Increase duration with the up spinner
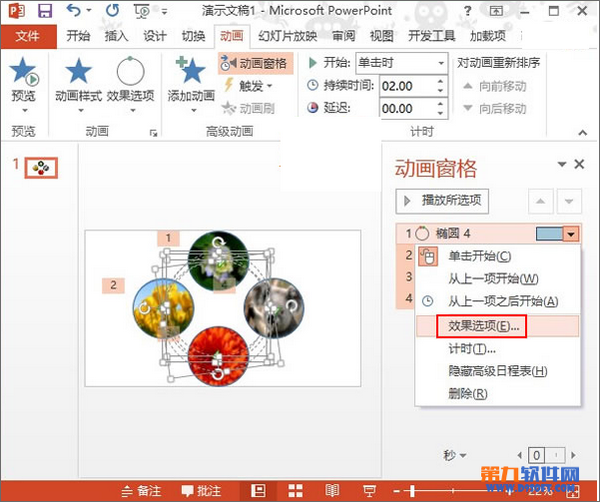 440,81
